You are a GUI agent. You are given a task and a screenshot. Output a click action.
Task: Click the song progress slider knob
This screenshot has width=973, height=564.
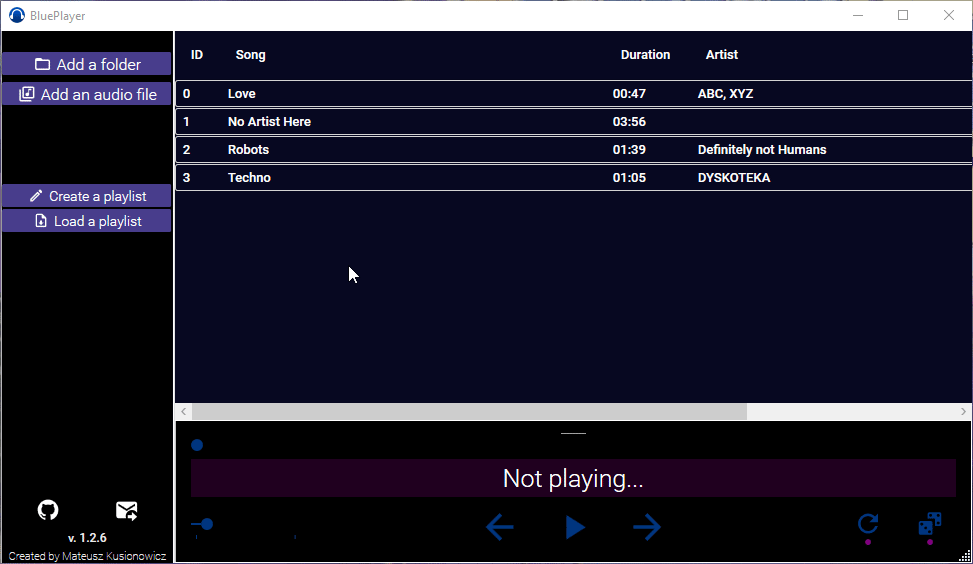(x=197, y=445)
